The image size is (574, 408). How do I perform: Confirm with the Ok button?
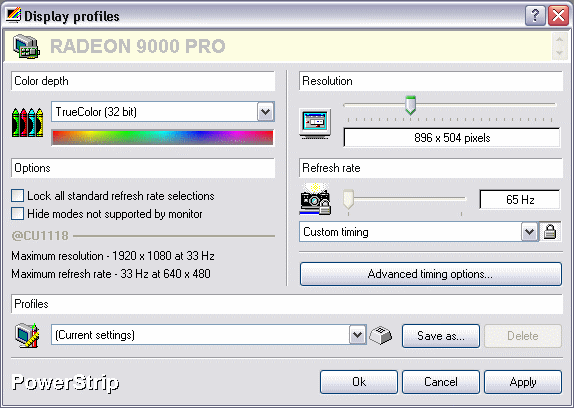[359, 382]
